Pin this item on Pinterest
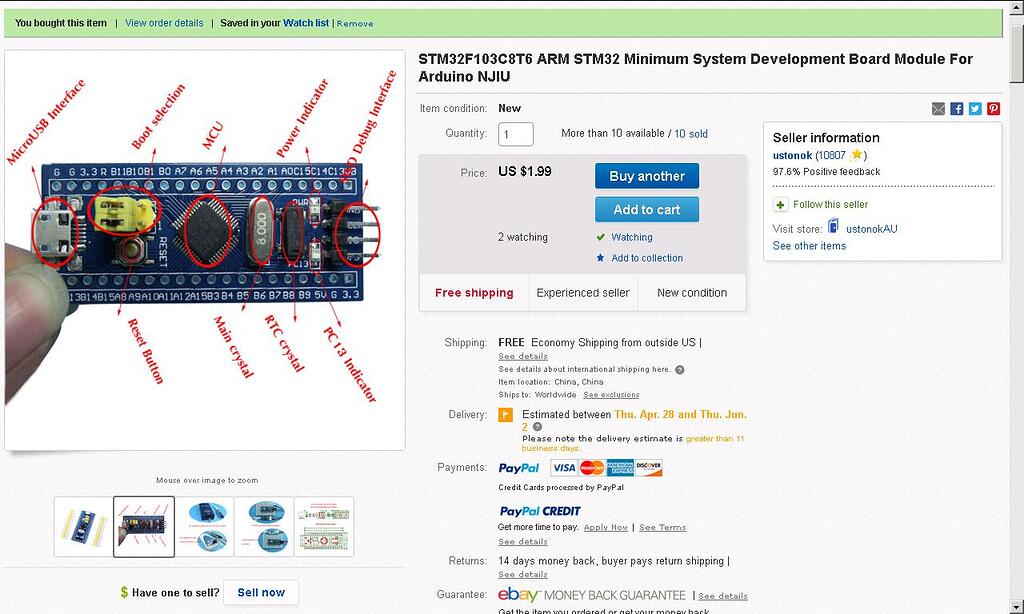The height and width of the screenshot is (614, 1024). (993, 109)
